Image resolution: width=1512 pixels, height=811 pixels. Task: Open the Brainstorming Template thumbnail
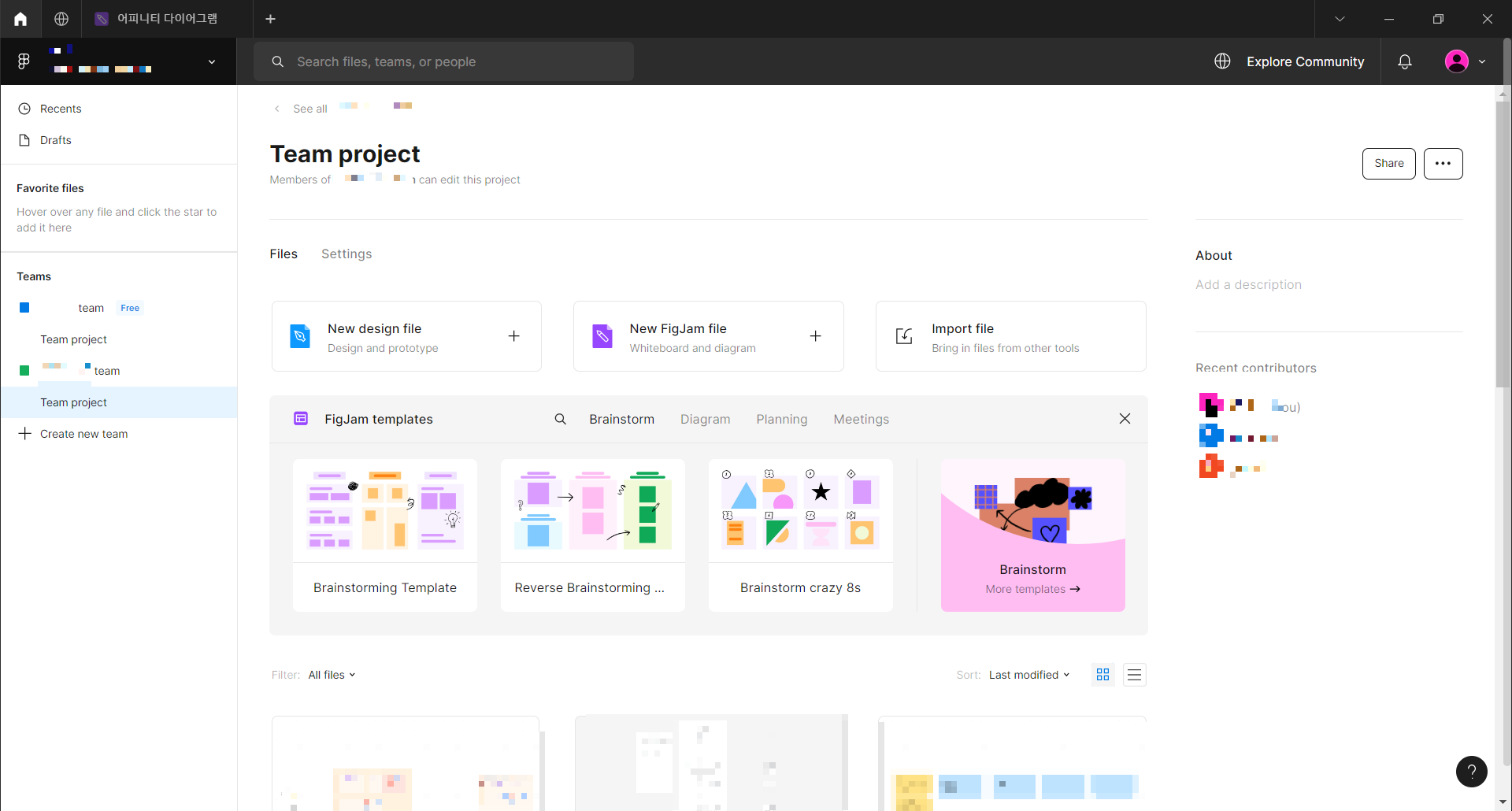pyautogui.click(x=385, y=510)
